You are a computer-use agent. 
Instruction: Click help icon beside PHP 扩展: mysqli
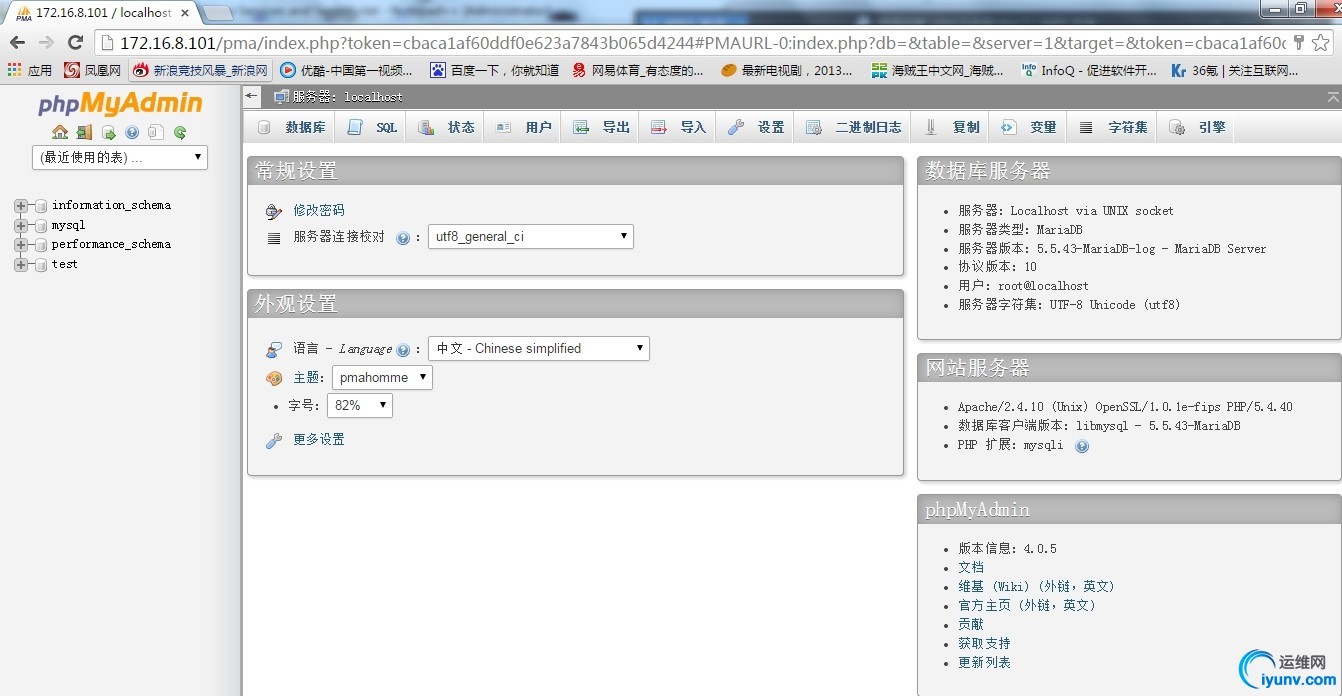pyautogui.click(x=1082, y=446)
